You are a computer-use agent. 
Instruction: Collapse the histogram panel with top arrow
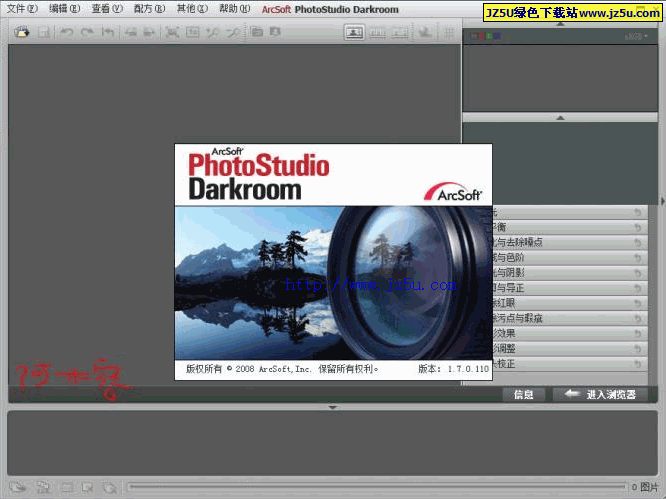[x=560, y=24]
